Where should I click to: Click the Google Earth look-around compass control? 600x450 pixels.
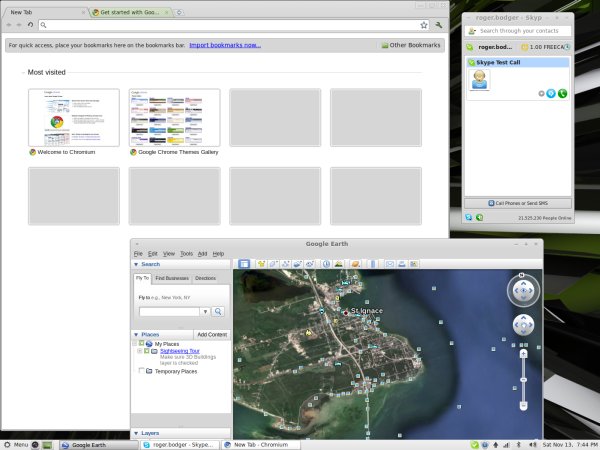click(x=523, y=290)
